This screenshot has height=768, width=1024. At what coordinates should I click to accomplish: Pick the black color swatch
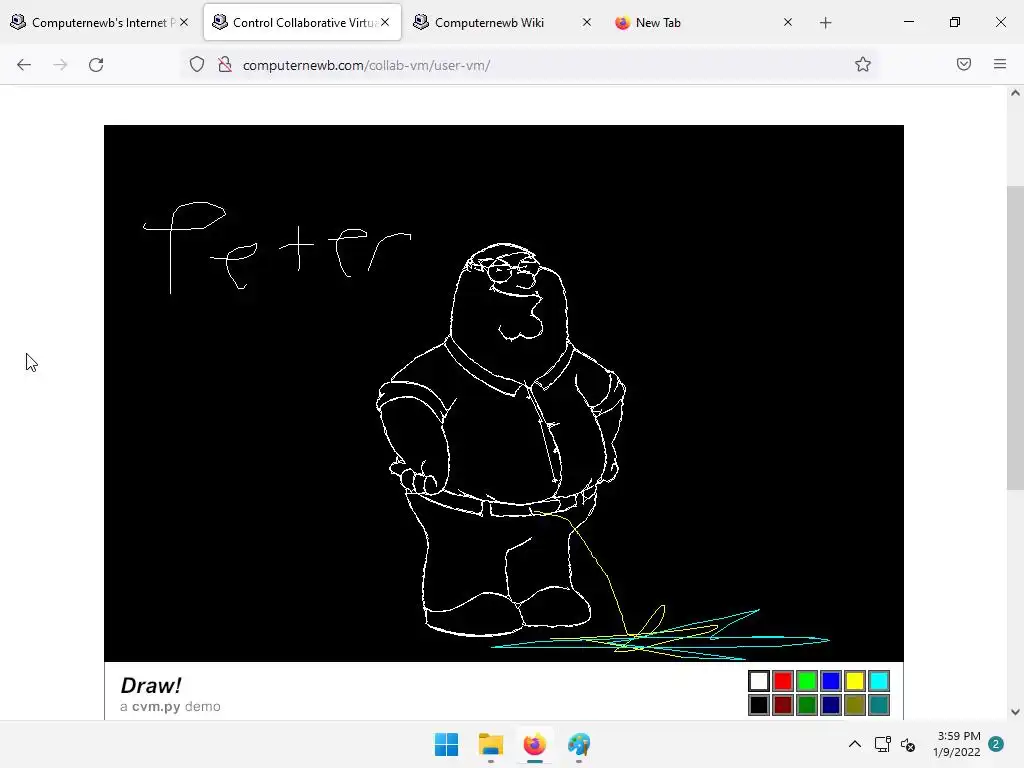pyautogui.click(x=759, y=705)
